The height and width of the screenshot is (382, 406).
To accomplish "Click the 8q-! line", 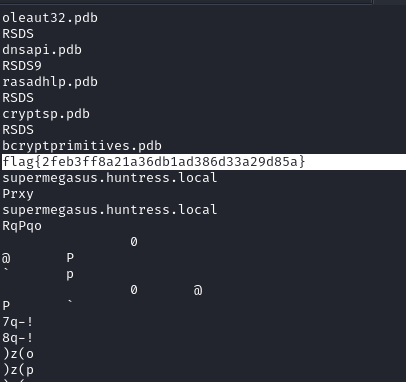I will point(18,338).
